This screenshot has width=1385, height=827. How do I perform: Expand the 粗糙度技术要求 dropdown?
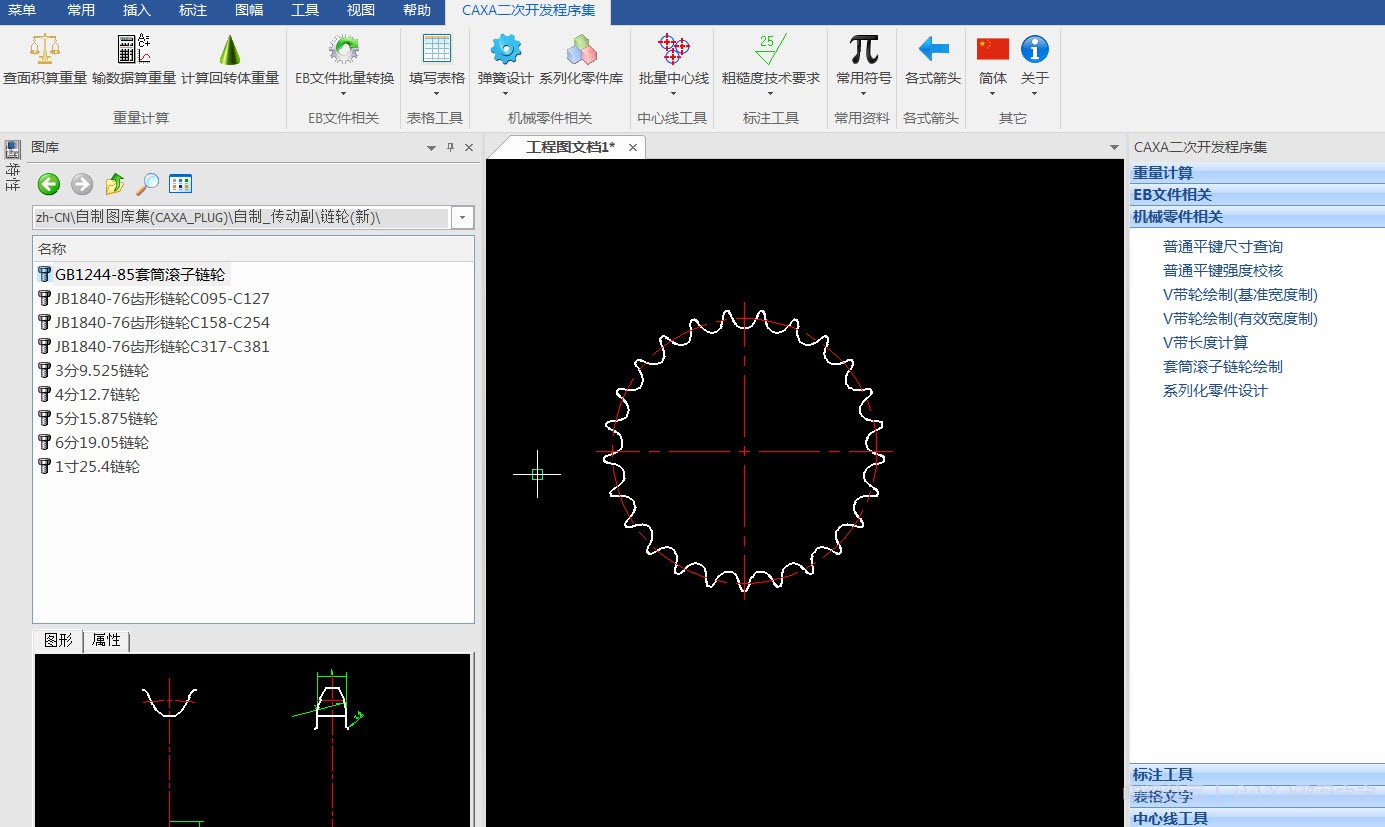pyautogui.click(x=770, y=94)
